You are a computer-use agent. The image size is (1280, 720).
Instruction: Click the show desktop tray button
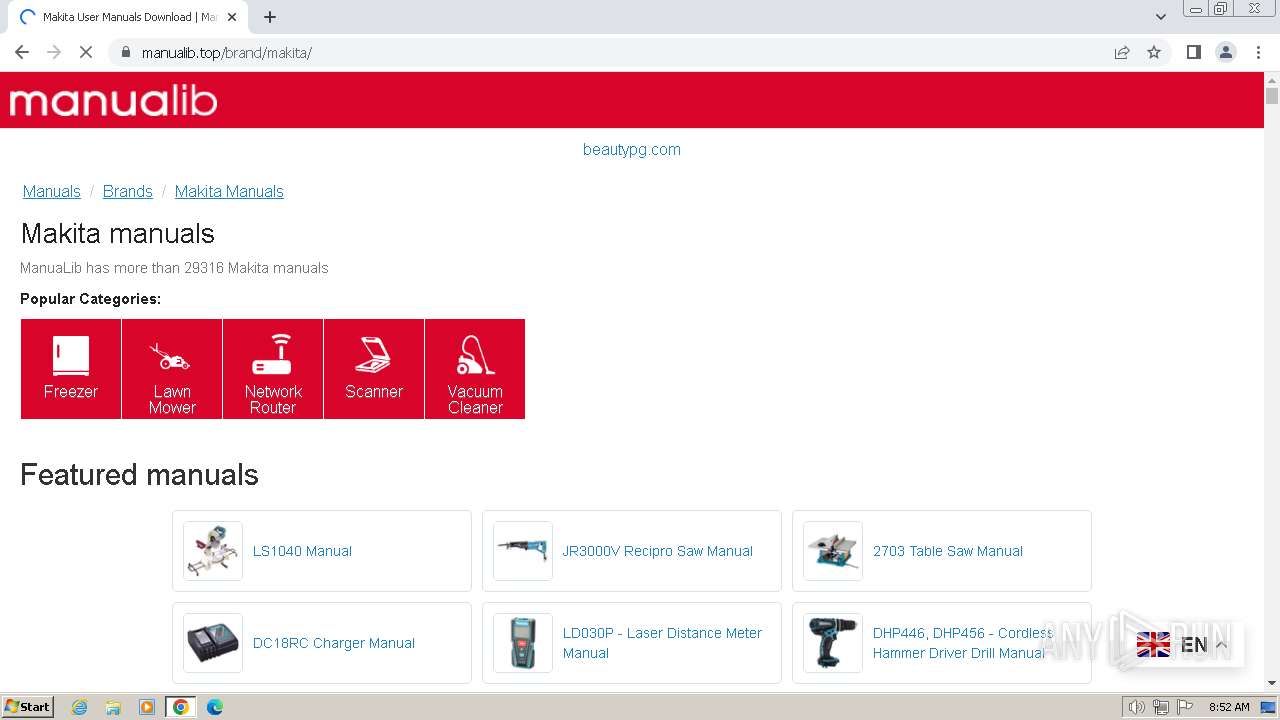click(1268, 707)
